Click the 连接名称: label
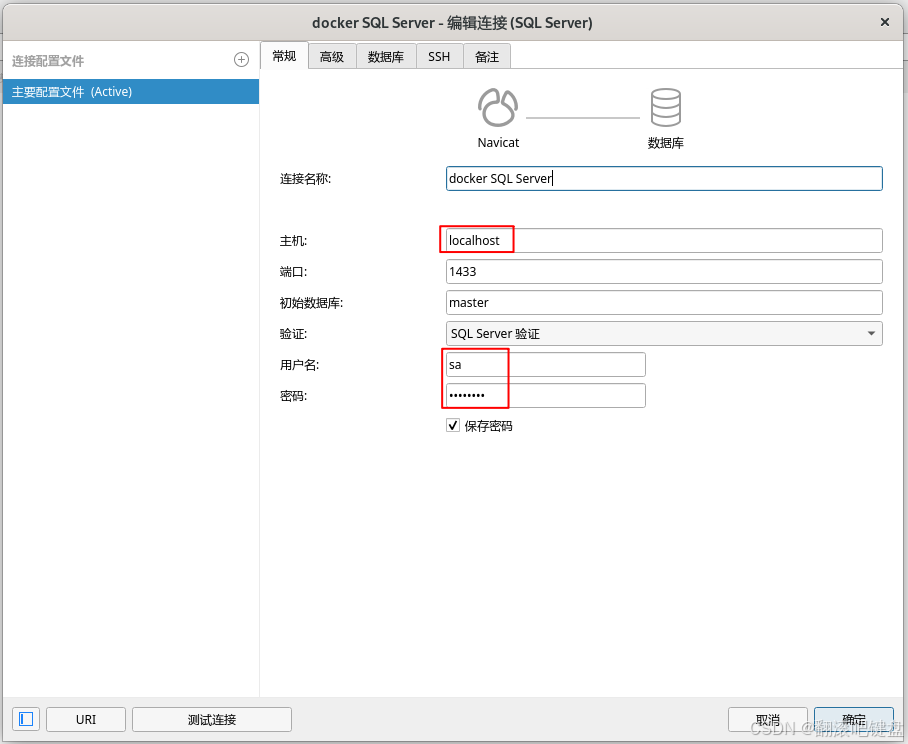Viewport: 908px width, 744px height. coord(305,179)
